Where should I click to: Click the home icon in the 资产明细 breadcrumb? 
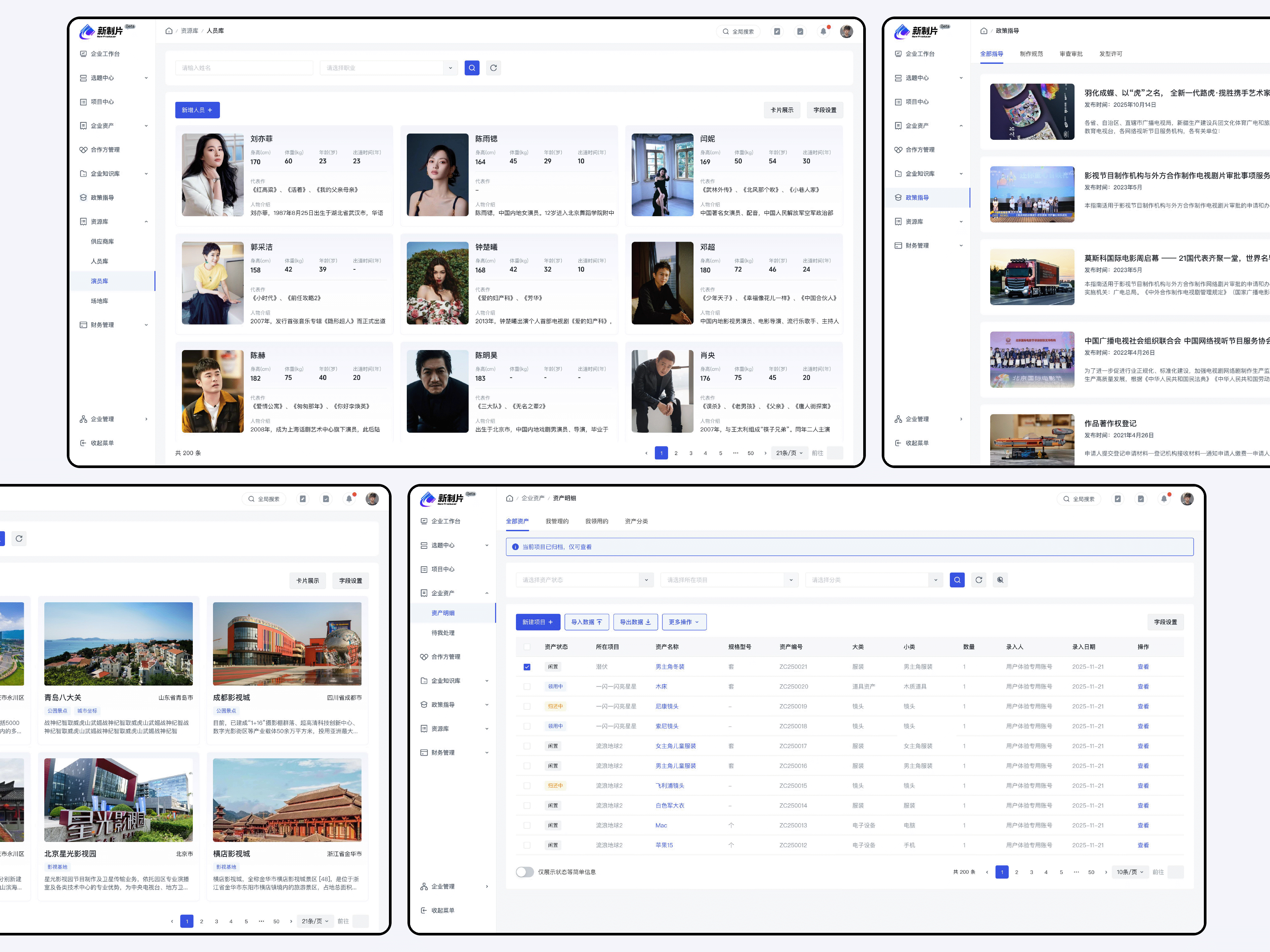(x=509, y=498)
